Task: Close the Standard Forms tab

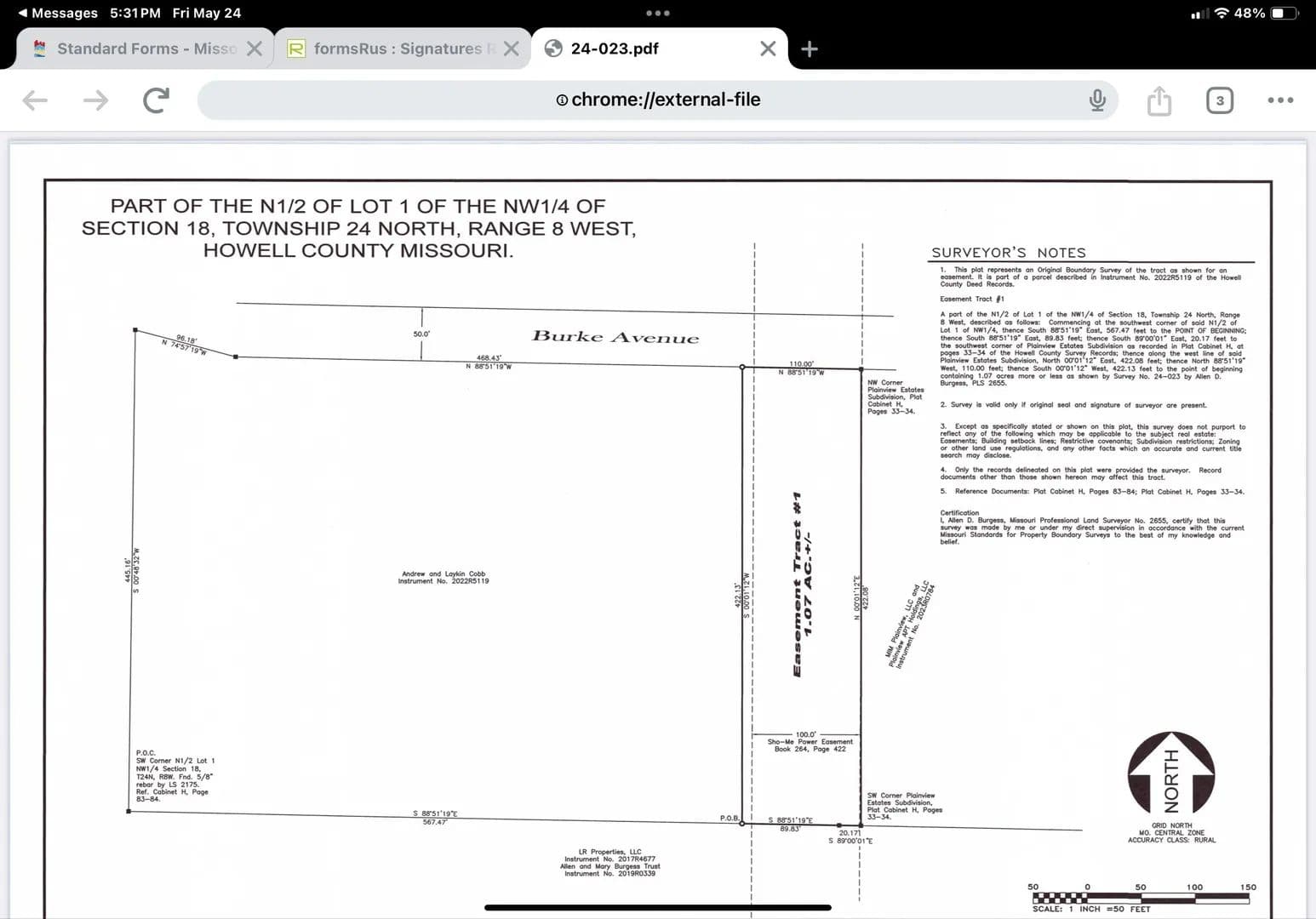Action: click(x=254, y=49)
